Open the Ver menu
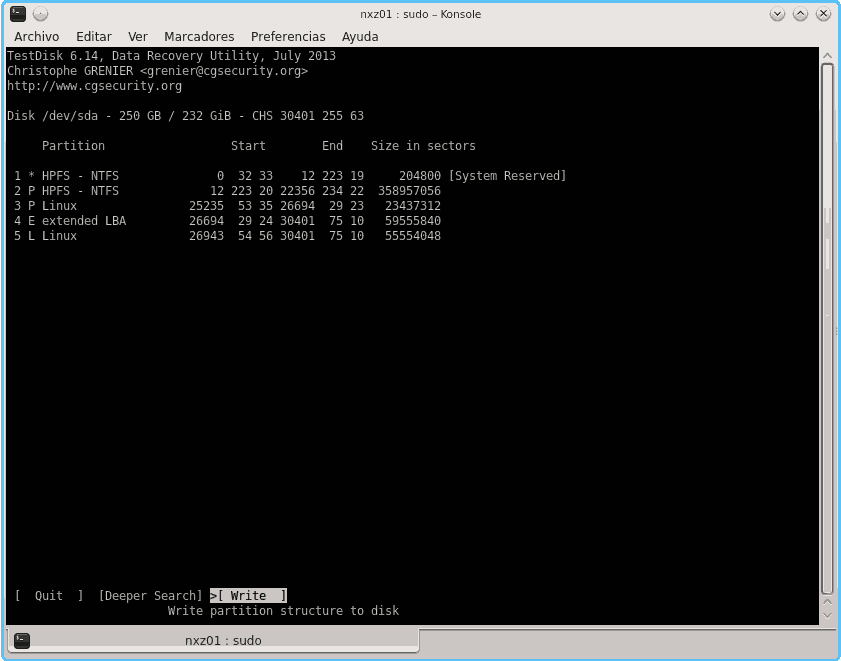Image resolution: width=841 pixels, height=661 pixels. coord(137,36)
